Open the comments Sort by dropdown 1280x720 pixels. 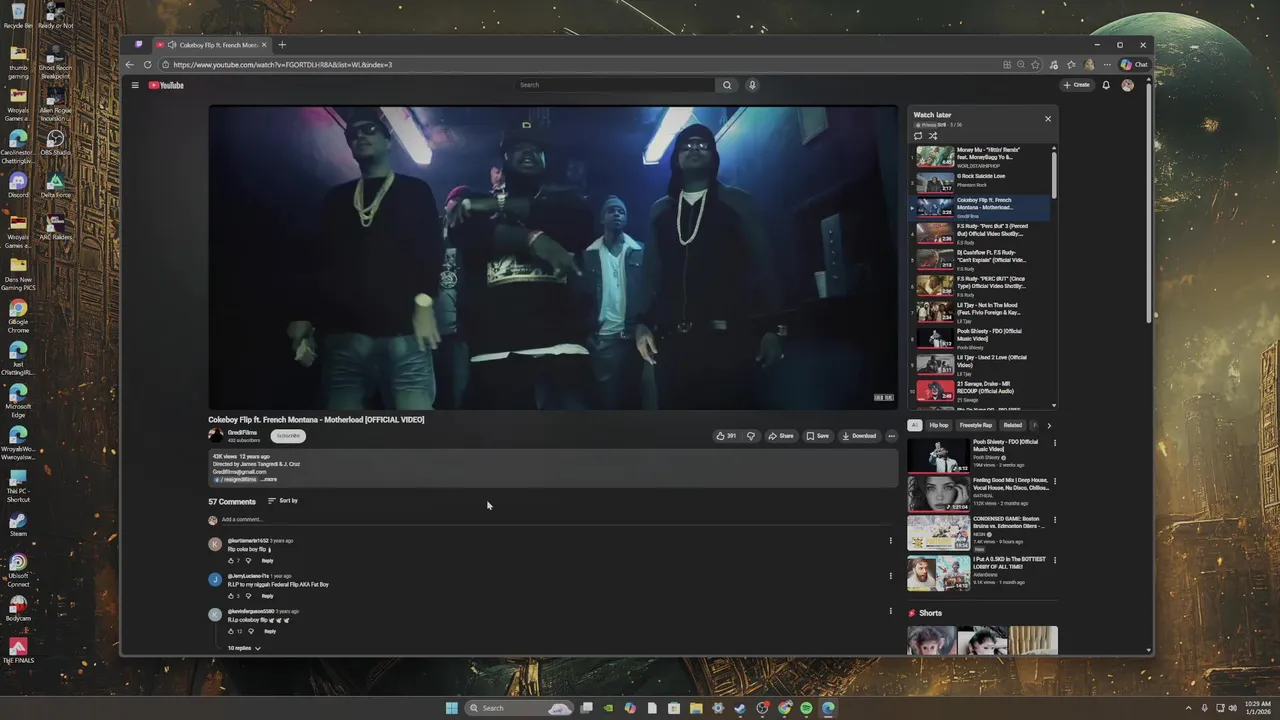[x=283, y=501]
